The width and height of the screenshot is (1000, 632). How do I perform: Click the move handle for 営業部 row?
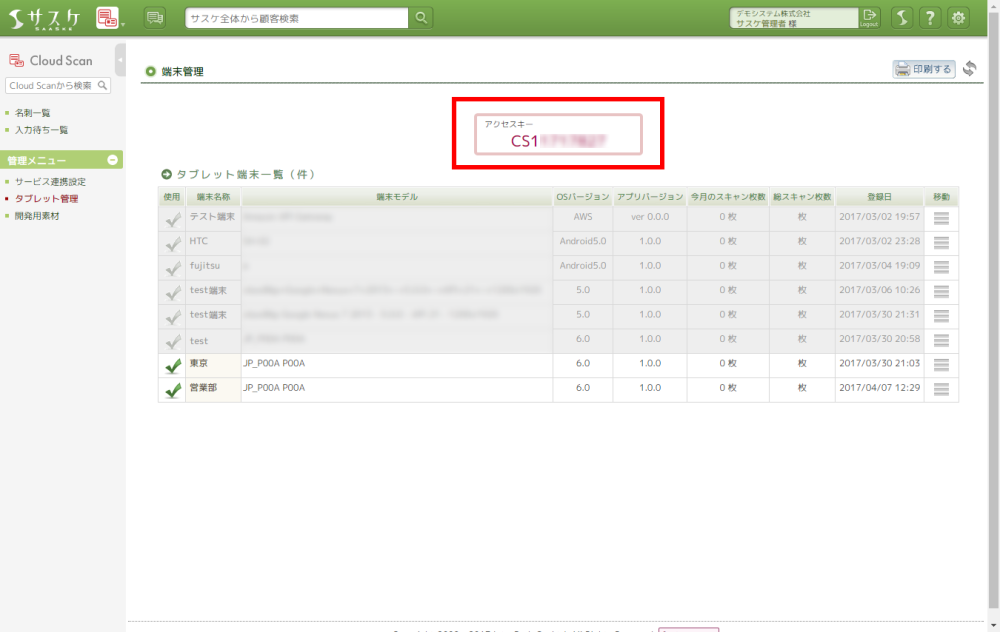click(x=940, y=389)
